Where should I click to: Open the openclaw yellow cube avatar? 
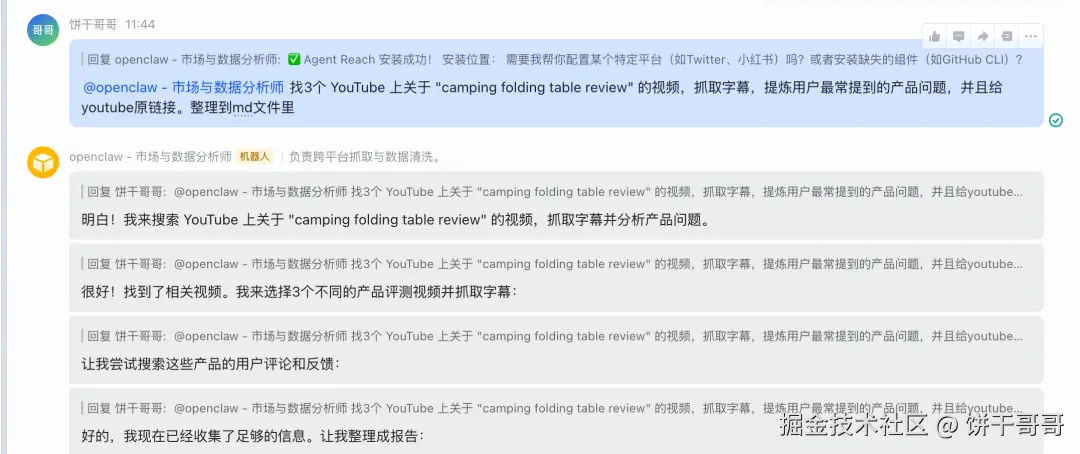click(43, 163)
